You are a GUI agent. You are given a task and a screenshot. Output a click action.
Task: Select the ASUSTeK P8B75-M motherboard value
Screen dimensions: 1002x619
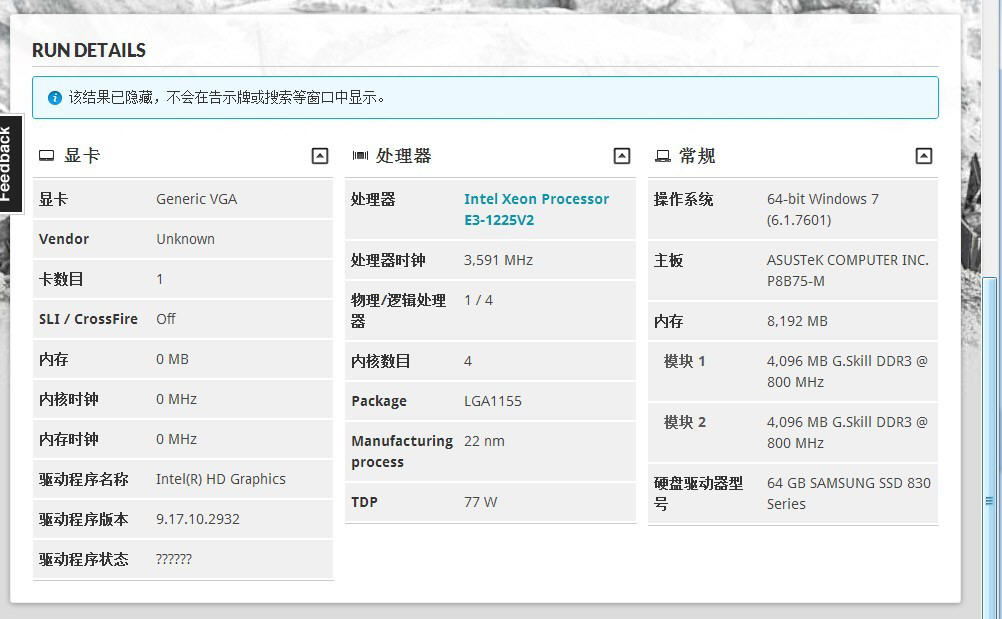[847, 270]
